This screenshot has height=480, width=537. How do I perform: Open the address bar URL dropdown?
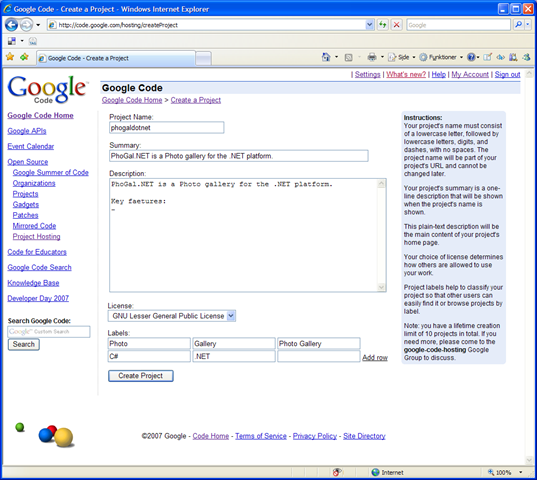(x=369, y=25)
